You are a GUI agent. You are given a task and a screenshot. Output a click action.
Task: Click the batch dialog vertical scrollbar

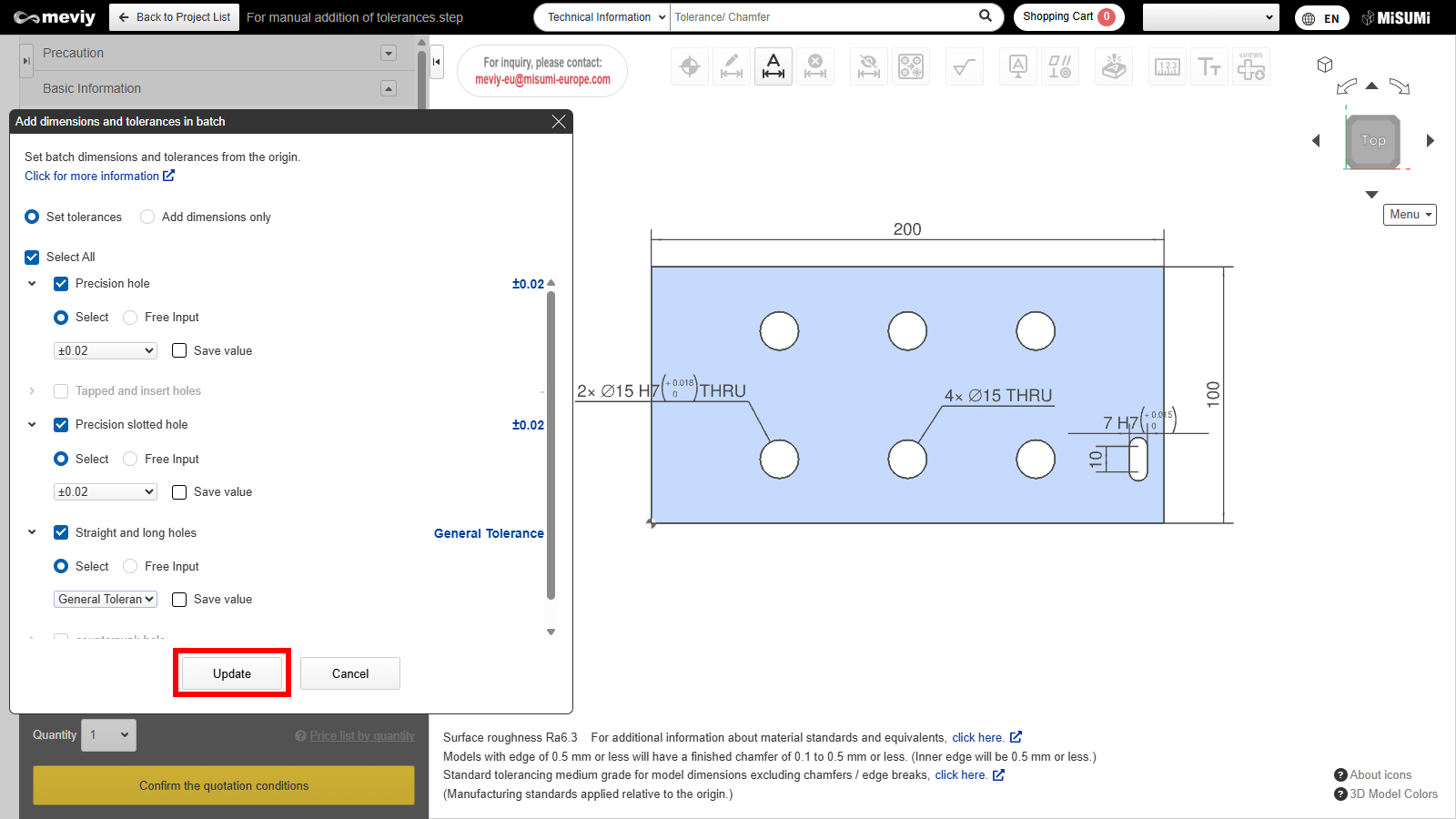[551, 446]
